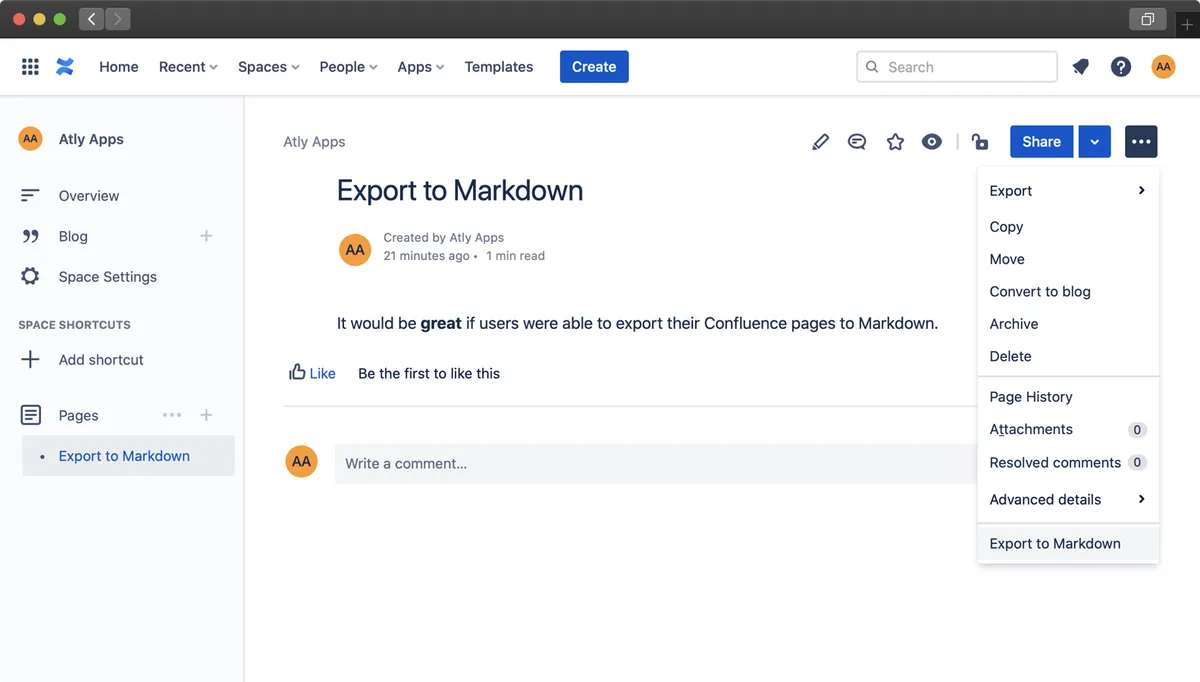Go back with browser back arrow
The image size is (1200, 682).
(92, 19)
